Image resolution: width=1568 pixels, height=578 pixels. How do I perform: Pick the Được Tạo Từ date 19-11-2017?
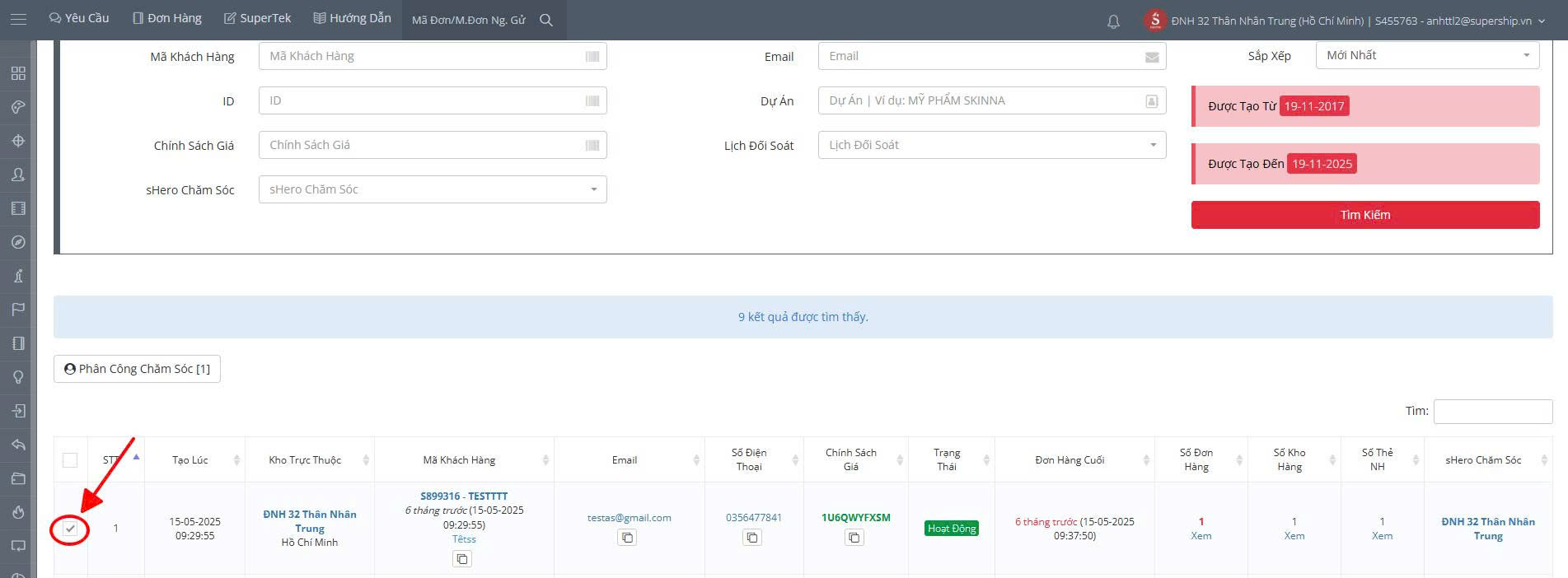tap(1314, 106)
